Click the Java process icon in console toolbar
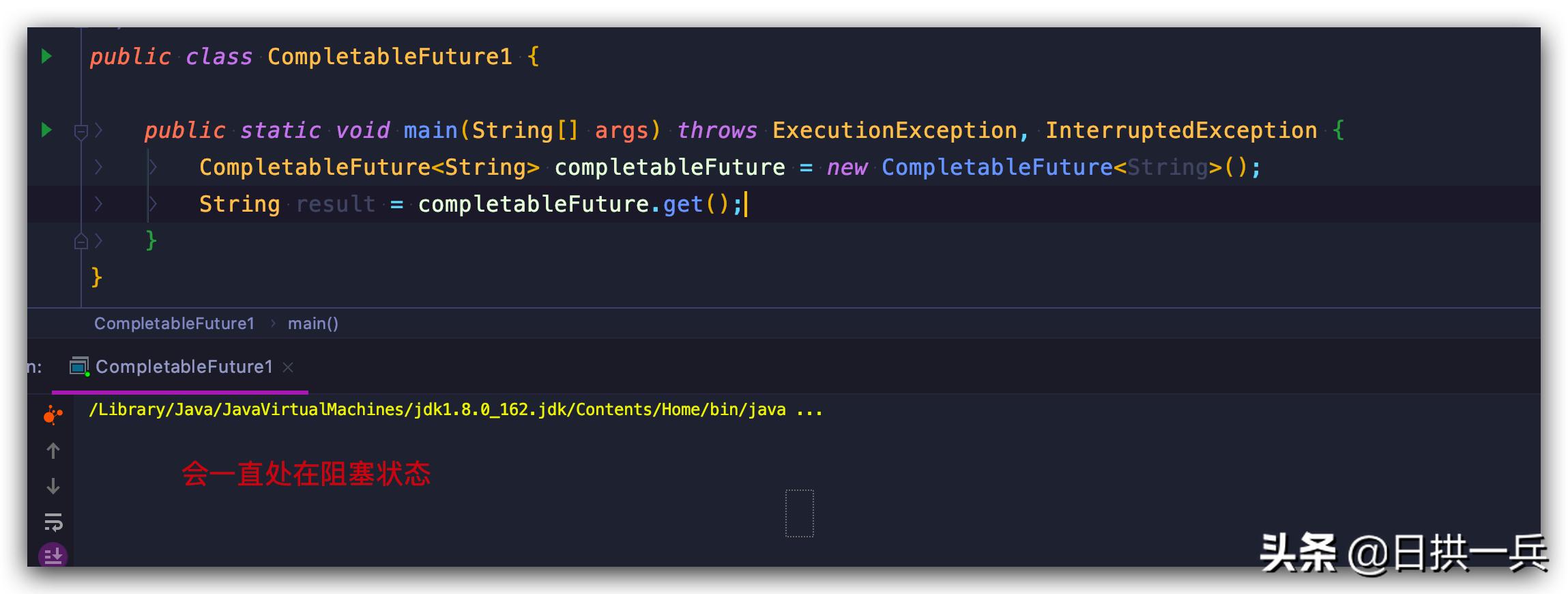Viewport: 1568px width, 594px height. tap(53, 413)
